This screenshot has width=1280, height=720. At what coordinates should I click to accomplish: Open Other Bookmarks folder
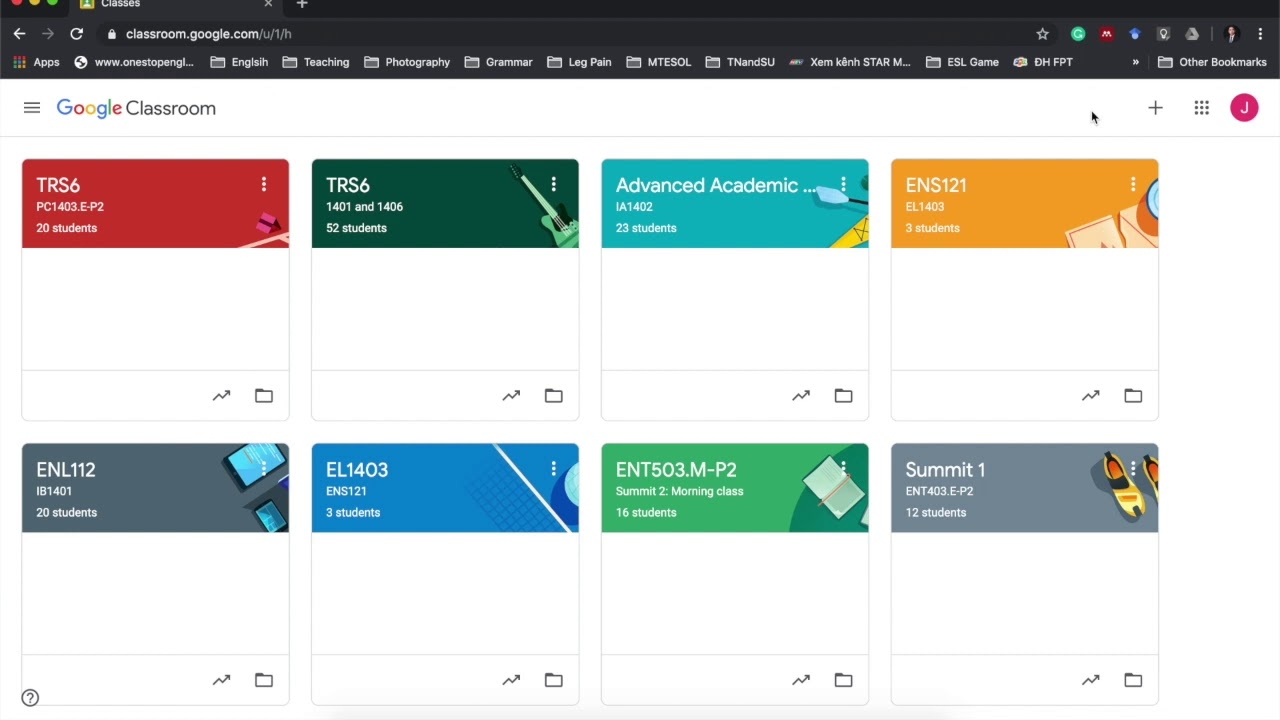click(1212, 62)
